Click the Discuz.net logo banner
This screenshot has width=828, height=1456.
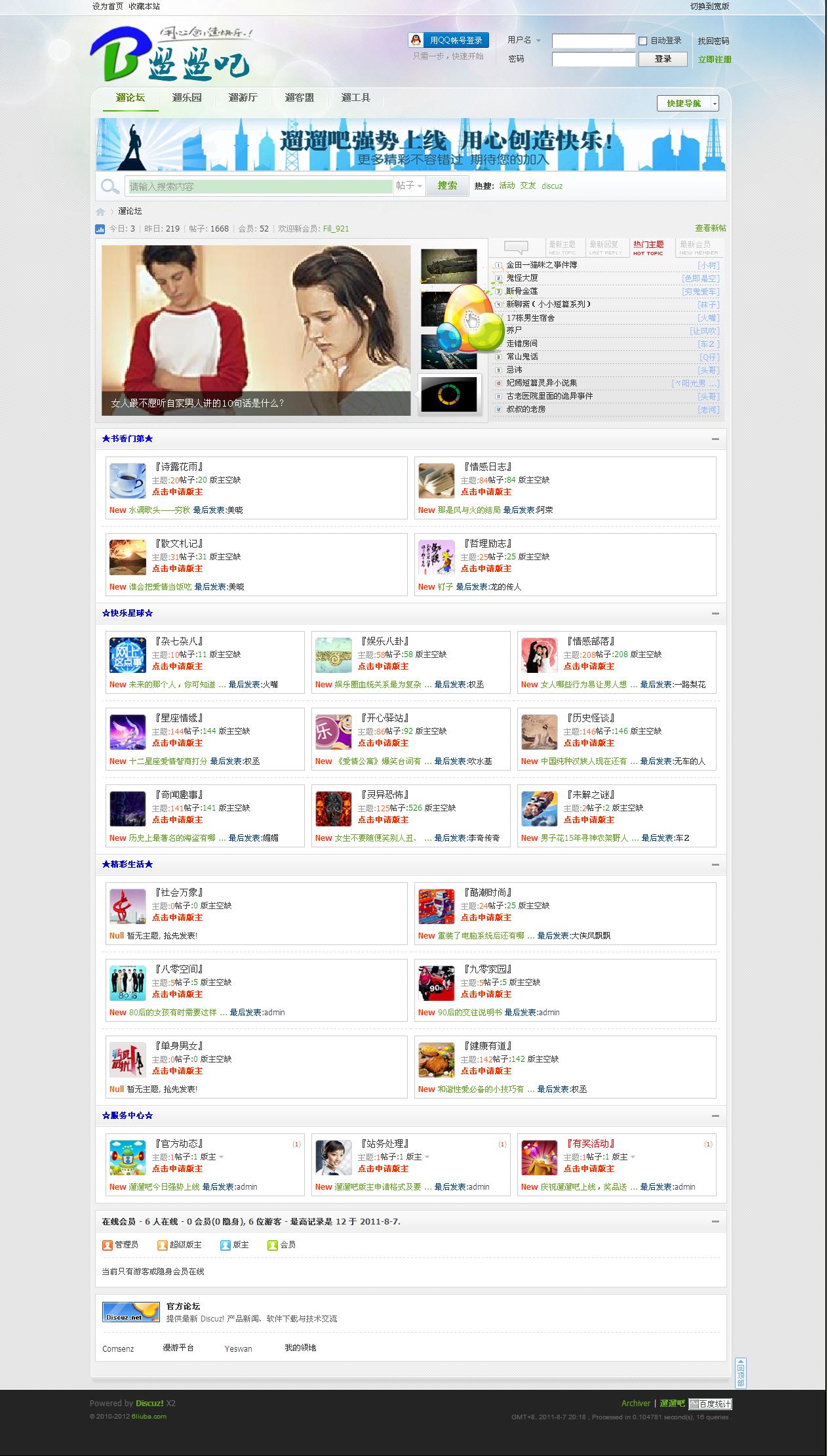(x=131, y=1312)
